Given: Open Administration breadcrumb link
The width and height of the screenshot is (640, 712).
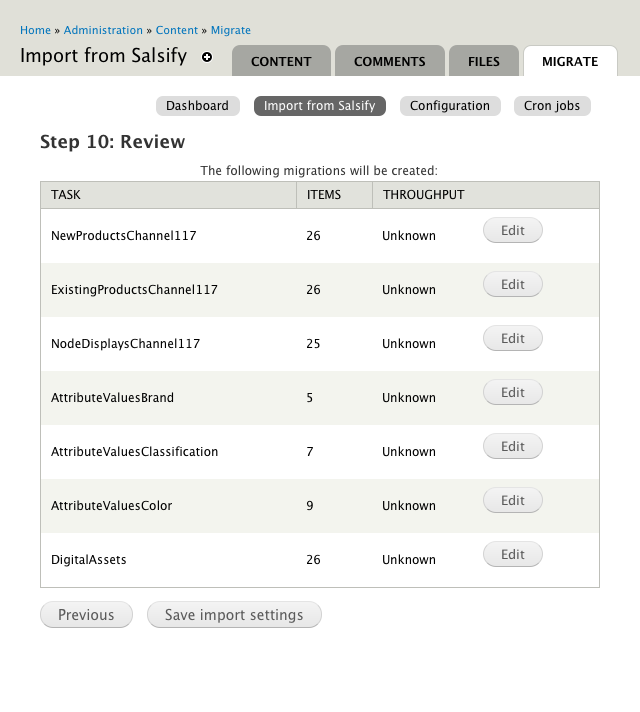Looking at the screenshot, I should [102, 30].
